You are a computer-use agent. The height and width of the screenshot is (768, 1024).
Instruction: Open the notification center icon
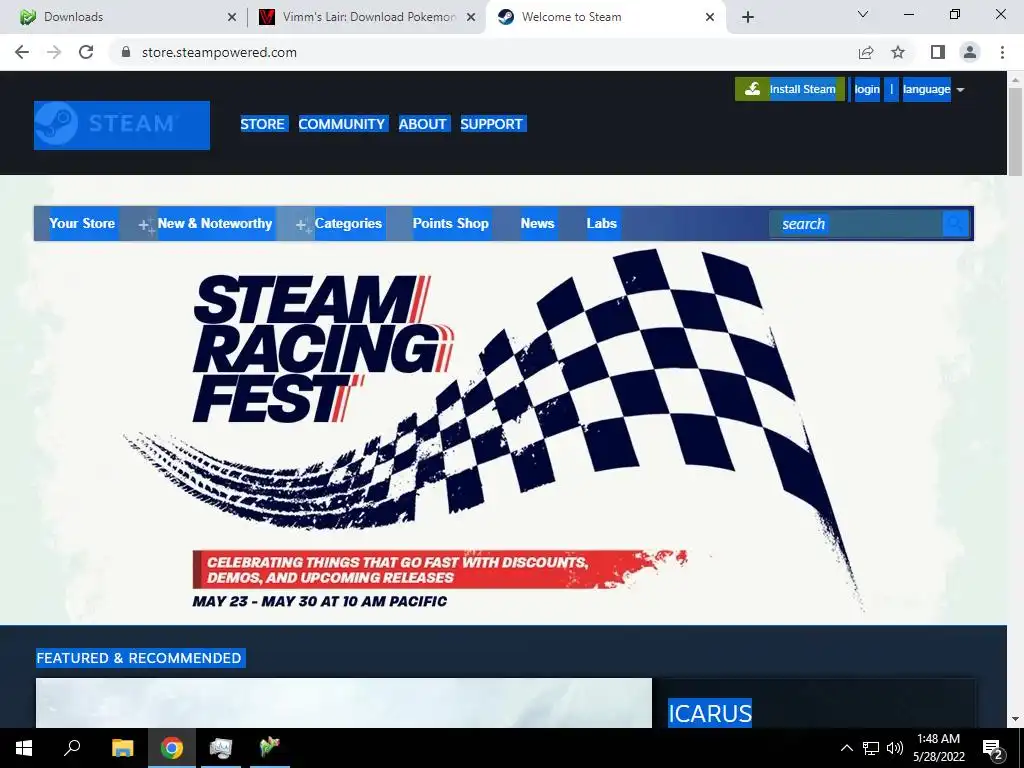coord(993,749)
